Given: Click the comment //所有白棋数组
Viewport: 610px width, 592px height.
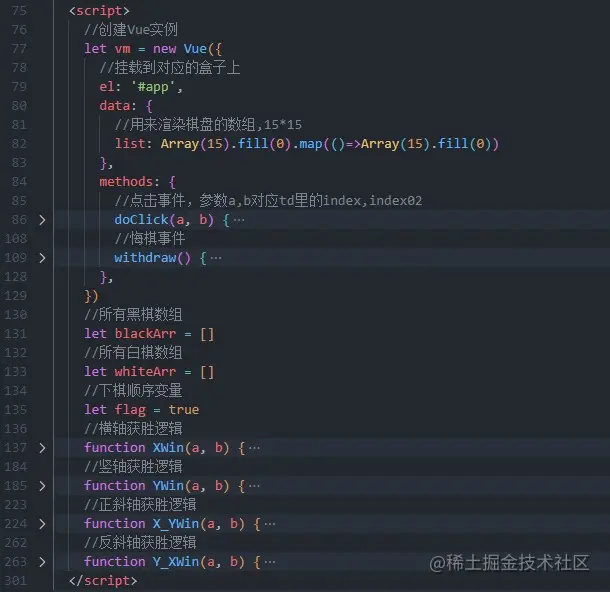Looking at the screenshot, I should [x=133, y=353].
